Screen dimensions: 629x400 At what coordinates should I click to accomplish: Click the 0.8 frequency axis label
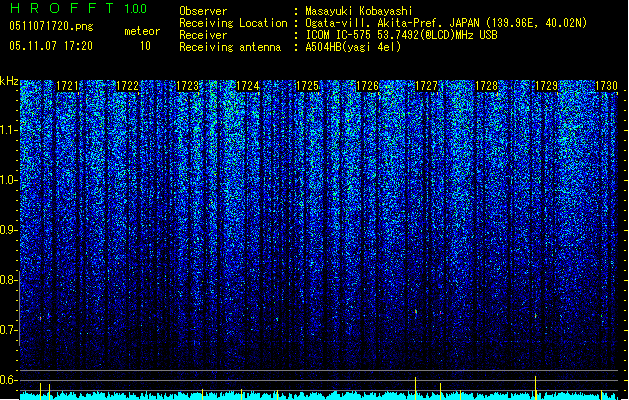point(9,280)
